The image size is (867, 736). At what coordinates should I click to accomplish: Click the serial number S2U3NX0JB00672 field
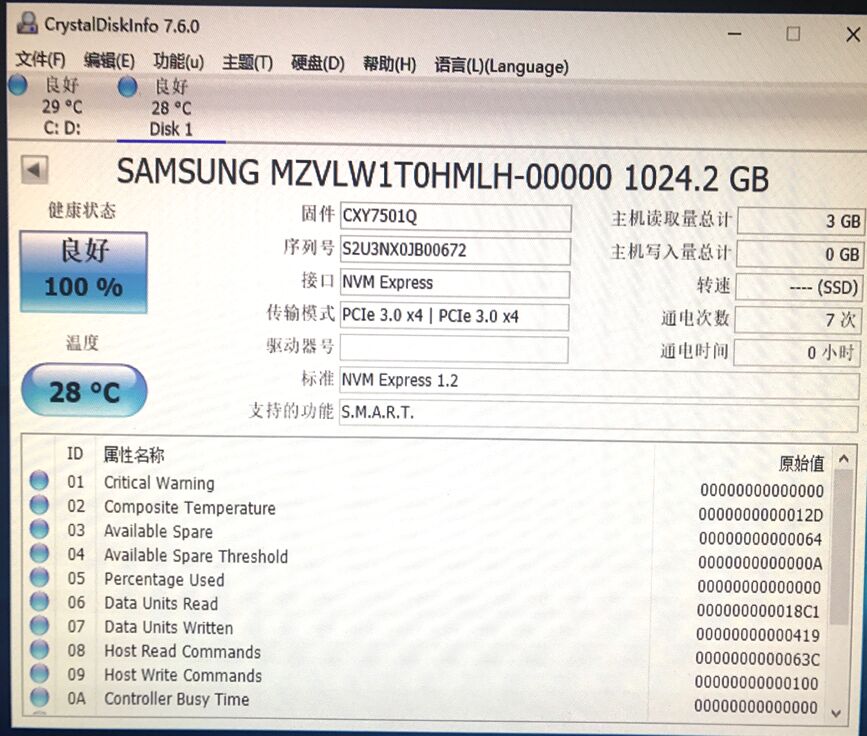(x=455, y=250)
